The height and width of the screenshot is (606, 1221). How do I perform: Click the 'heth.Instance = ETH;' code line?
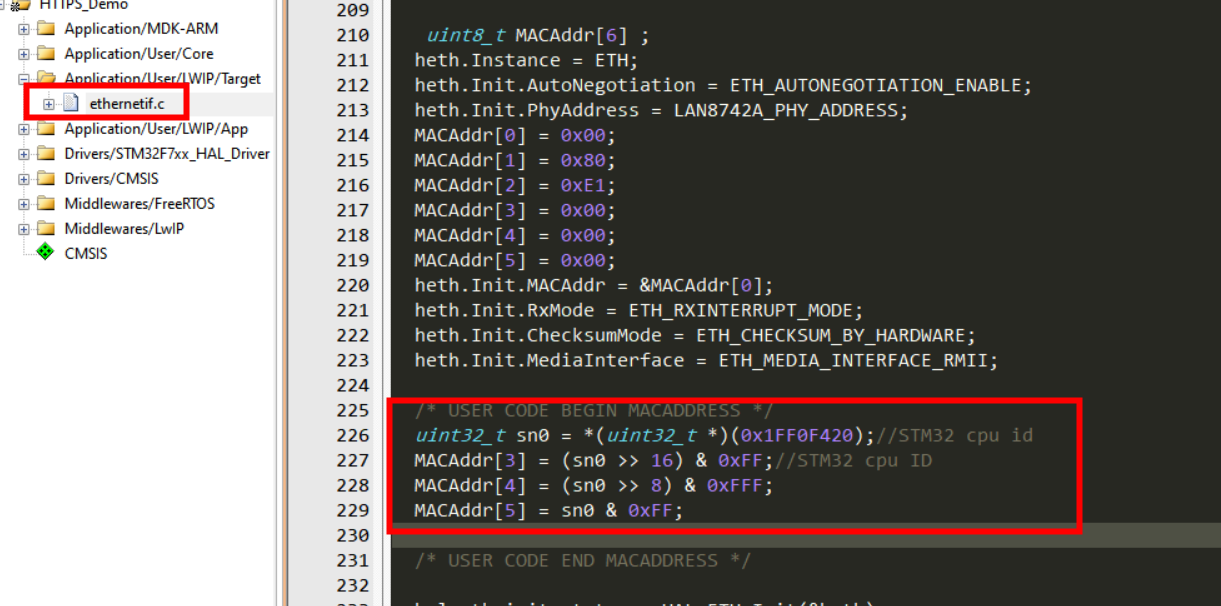tap(526, 60)
